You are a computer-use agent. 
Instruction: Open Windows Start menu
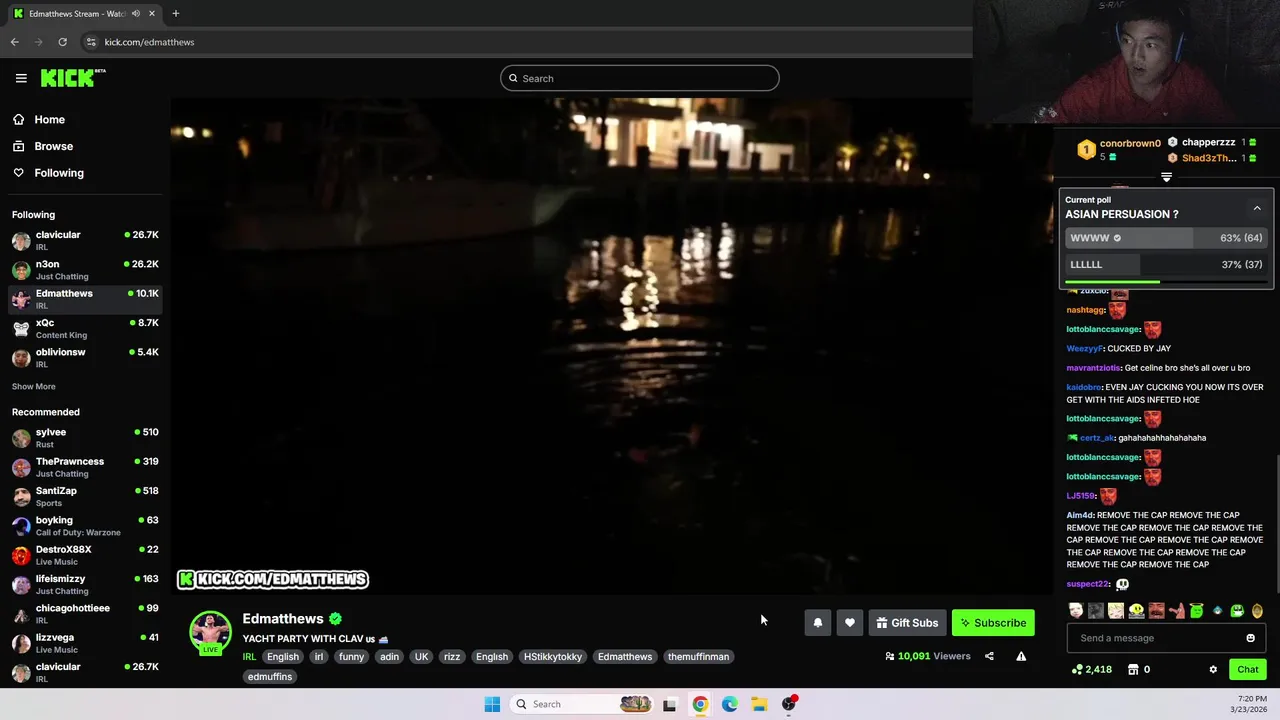[492, 704]
